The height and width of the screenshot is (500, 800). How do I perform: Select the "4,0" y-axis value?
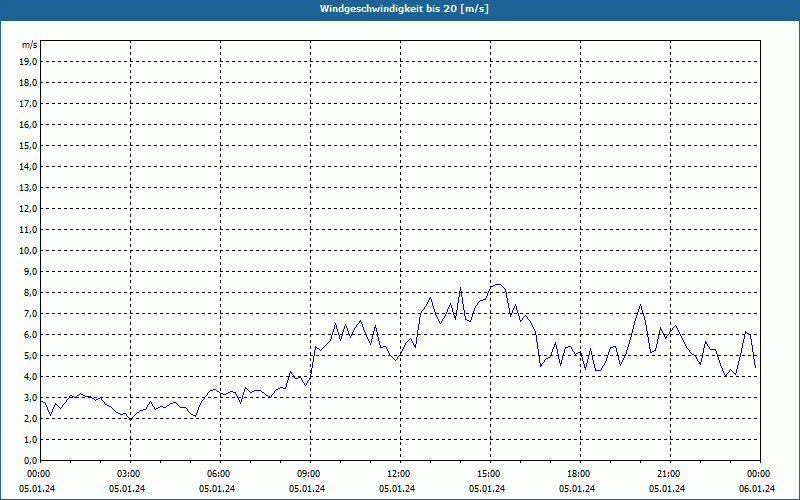point(30,377)
